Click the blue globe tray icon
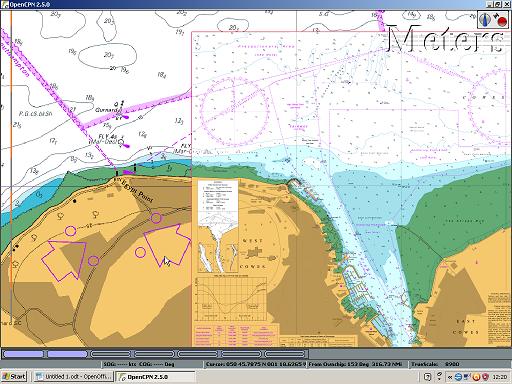 click(x=458, y=377)
